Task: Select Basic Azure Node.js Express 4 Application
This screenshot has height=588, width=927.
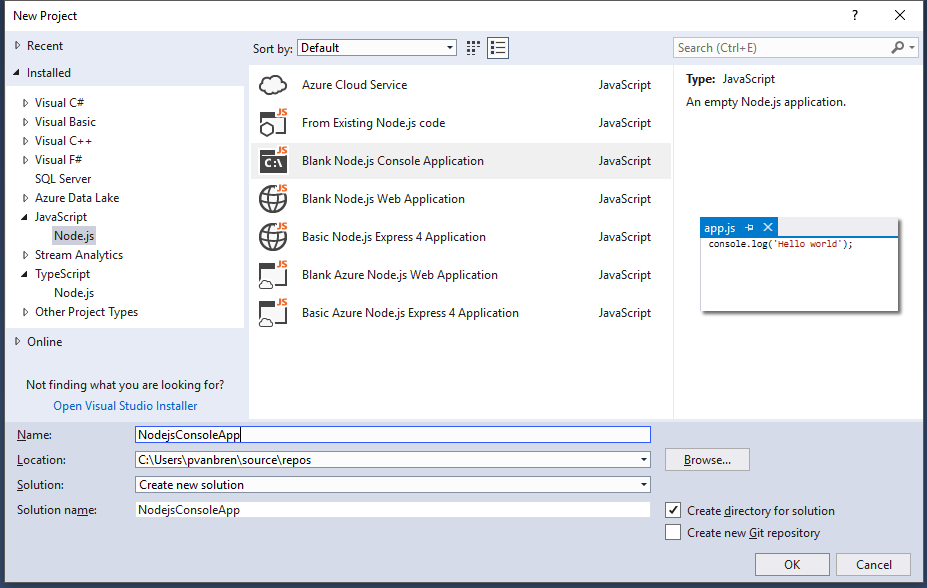Action: point(461,313)
